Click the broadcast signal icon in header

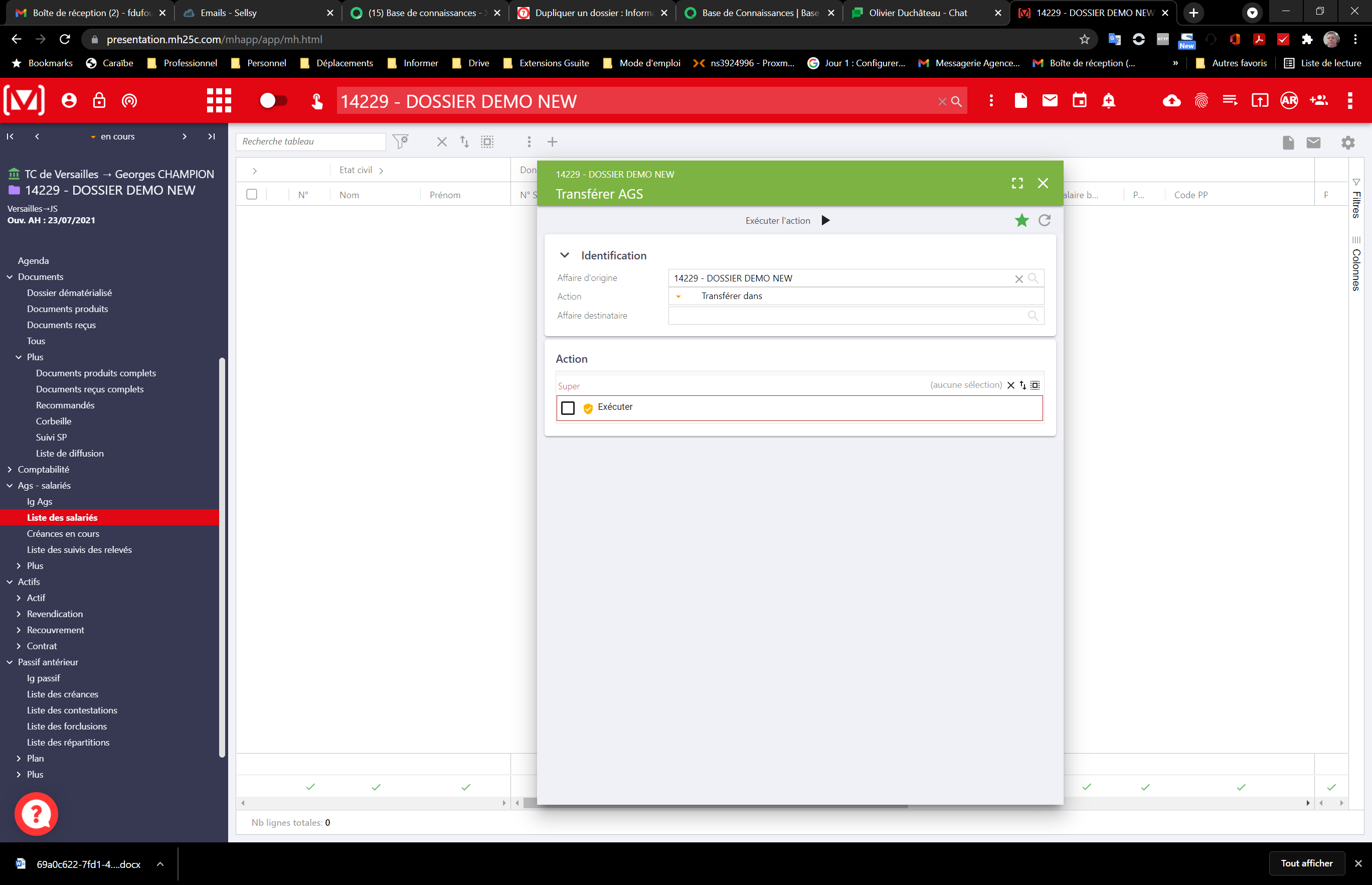coord(129,101)
